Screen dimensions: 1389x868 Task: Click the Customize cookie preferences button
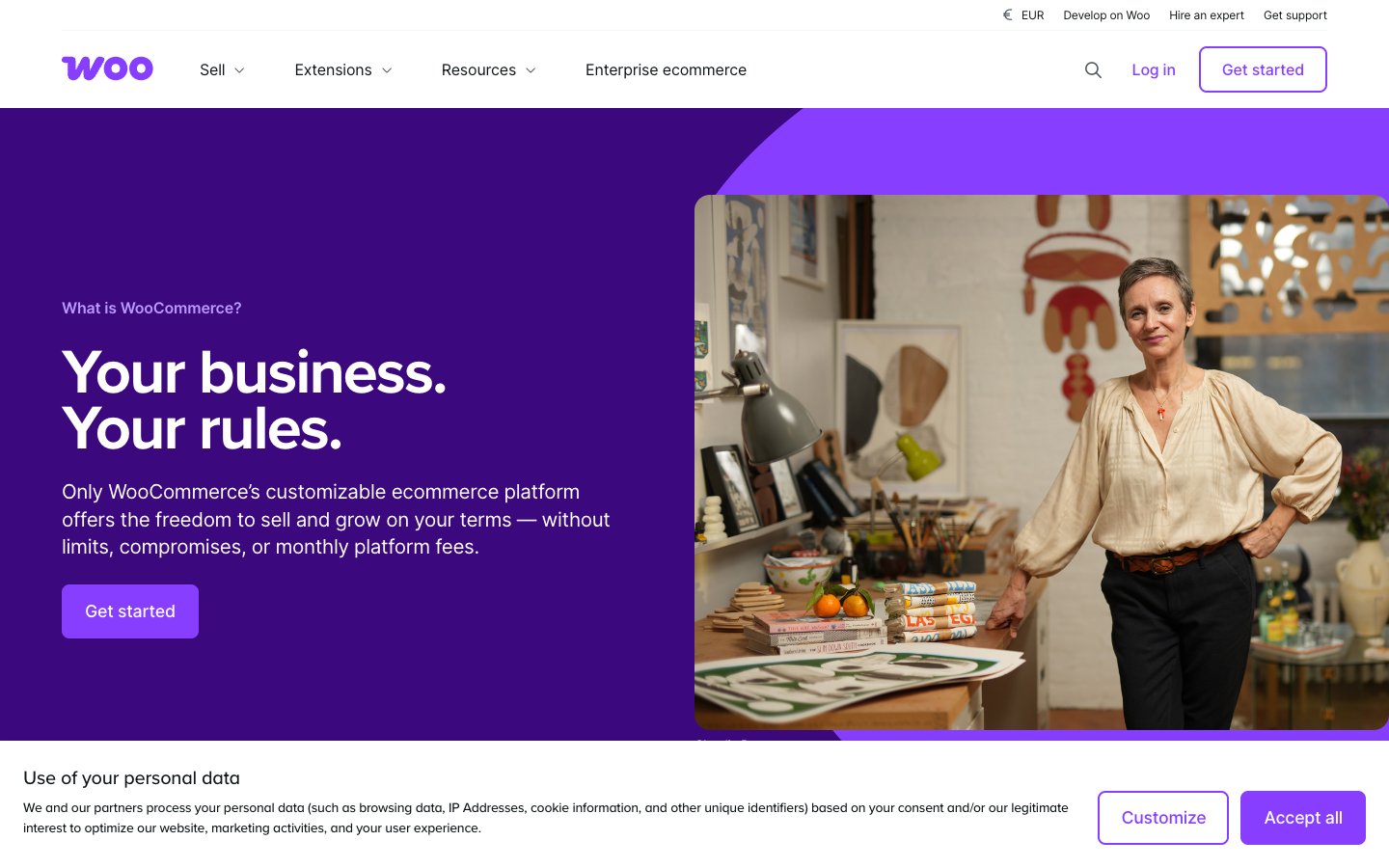(1163, 817)
